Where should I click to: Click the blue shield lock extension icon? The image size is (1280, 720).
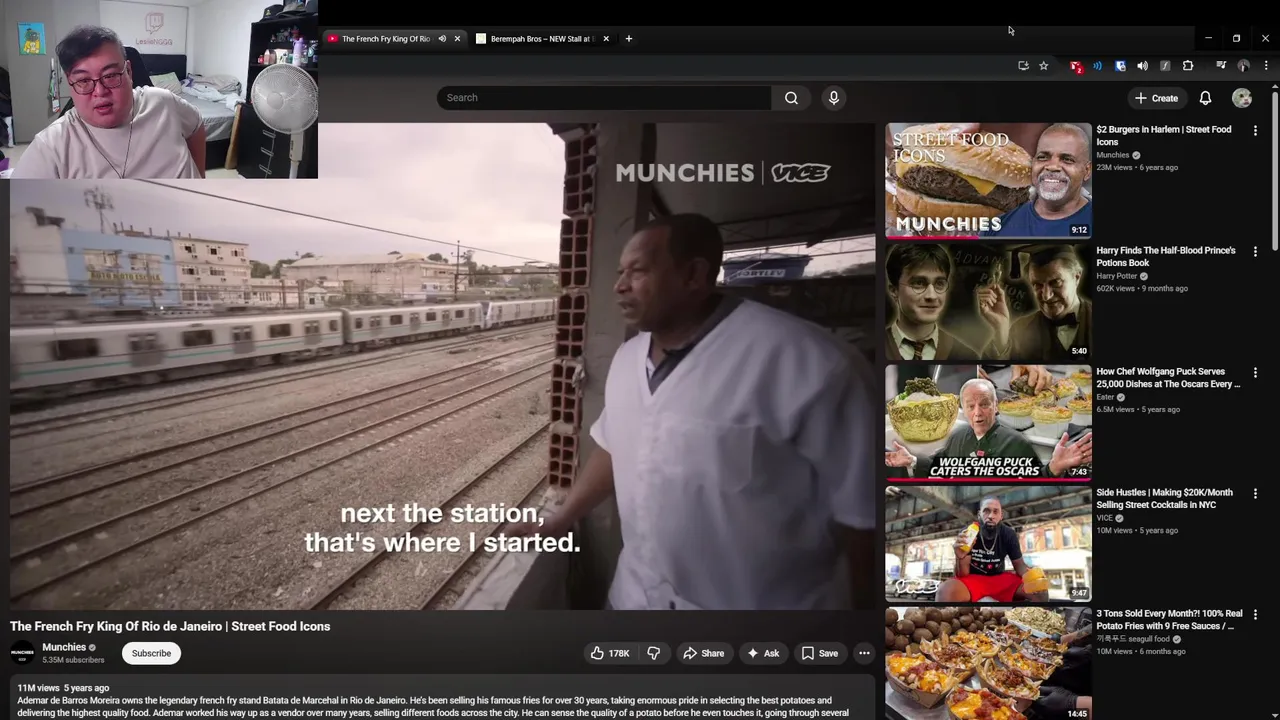tap(1120, 66)
